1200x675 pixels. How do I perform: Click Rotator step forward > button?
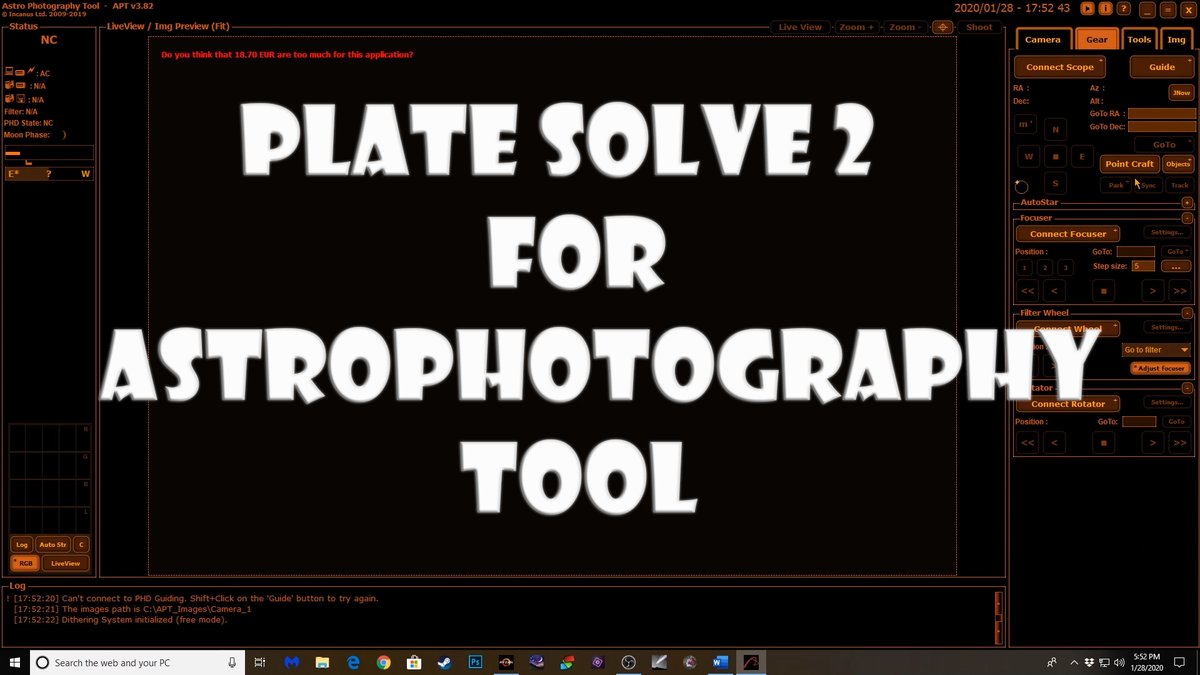1153,442
